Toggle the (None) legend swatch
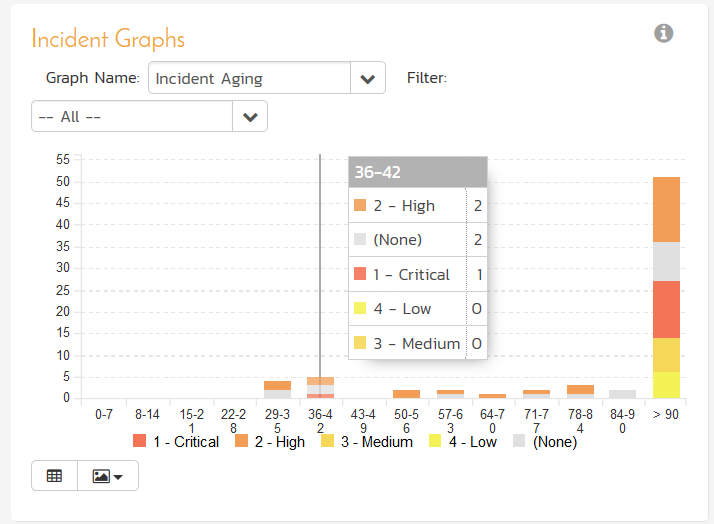Viewport: 714px width, 524px height. pos(520,441)
